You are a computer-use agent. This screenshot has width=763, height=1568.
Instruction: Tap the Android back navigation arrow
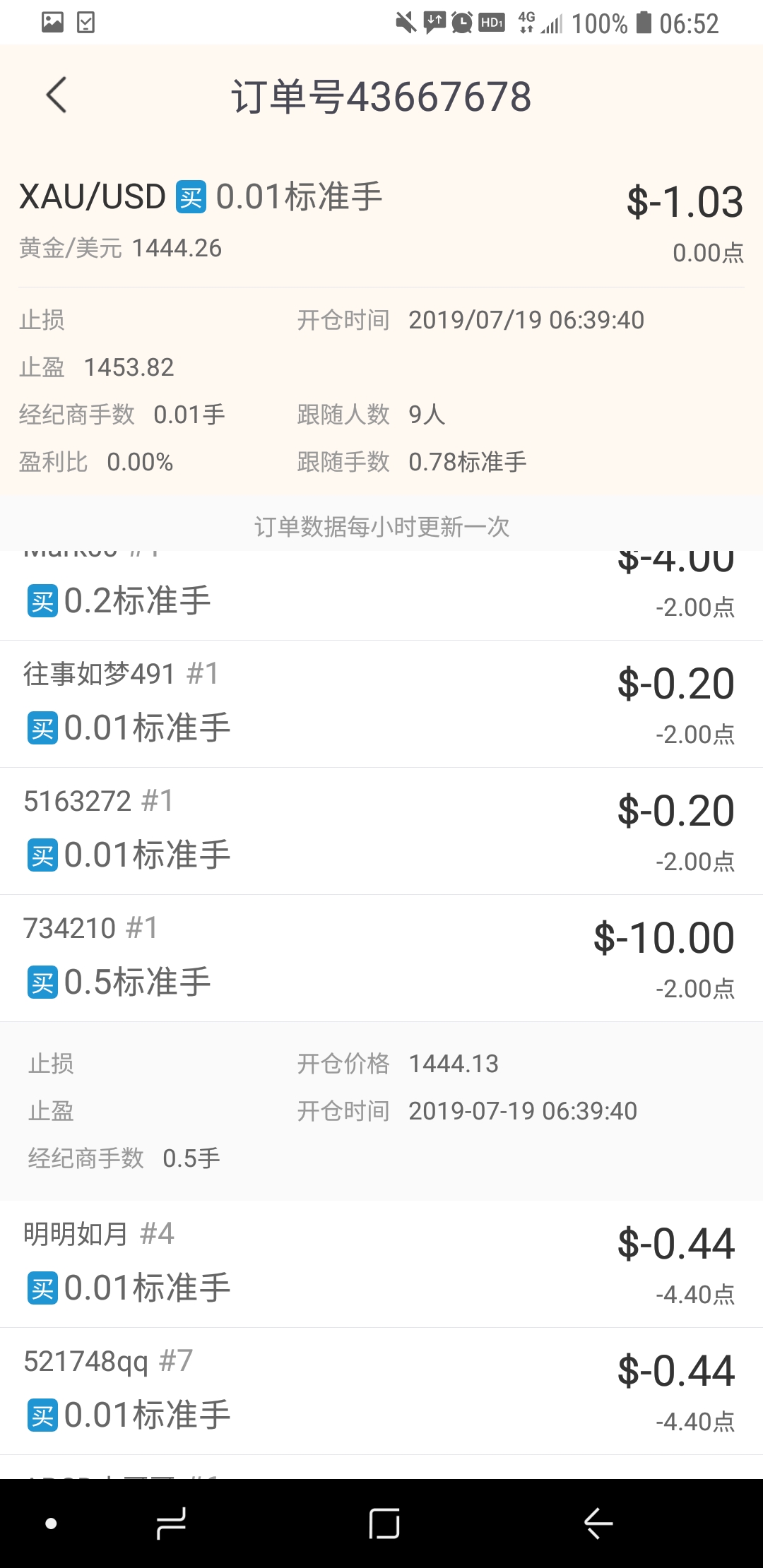coord(598,1524)
